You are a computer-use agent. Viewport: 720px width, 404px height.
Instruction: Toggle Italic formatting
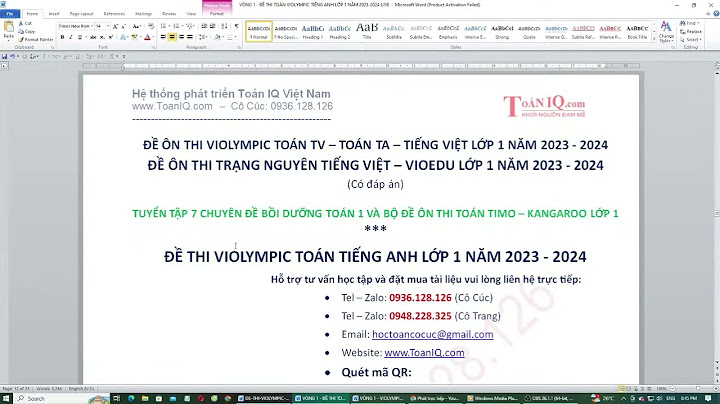tap(71, 37)
